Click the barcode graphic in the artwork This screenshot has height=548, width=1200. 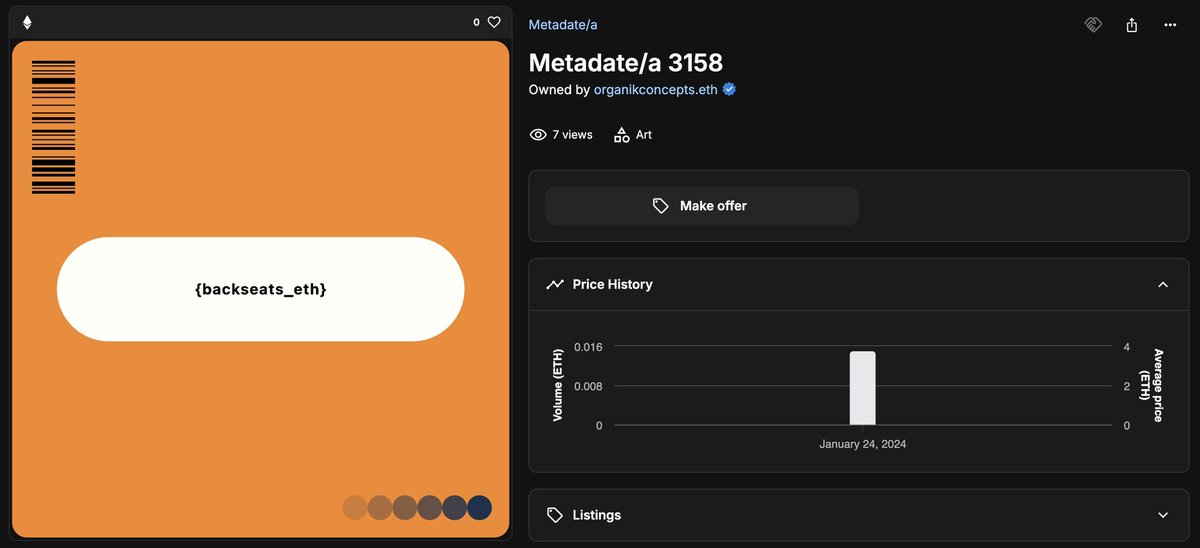coord(53,127)
